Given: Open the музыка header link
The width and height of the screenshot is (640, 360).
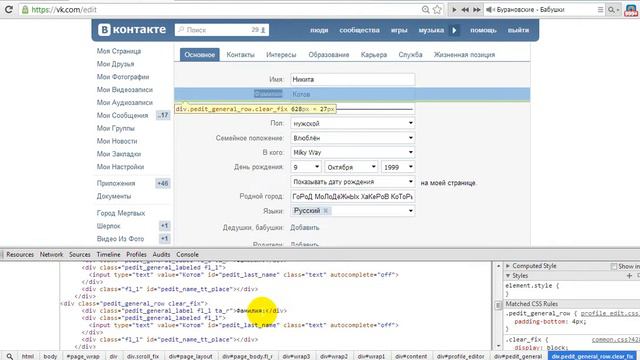Looking at the screenshot, I should pyautogui.click(x=431, y=30).
